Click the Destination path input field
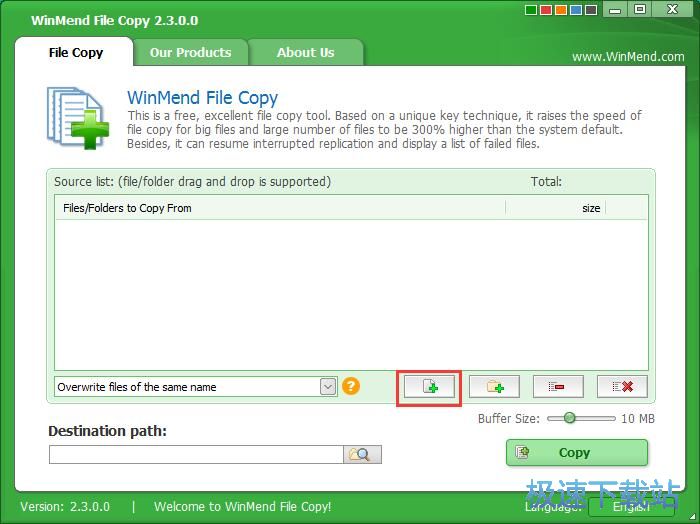700x524 pixels. click(196, 454)
